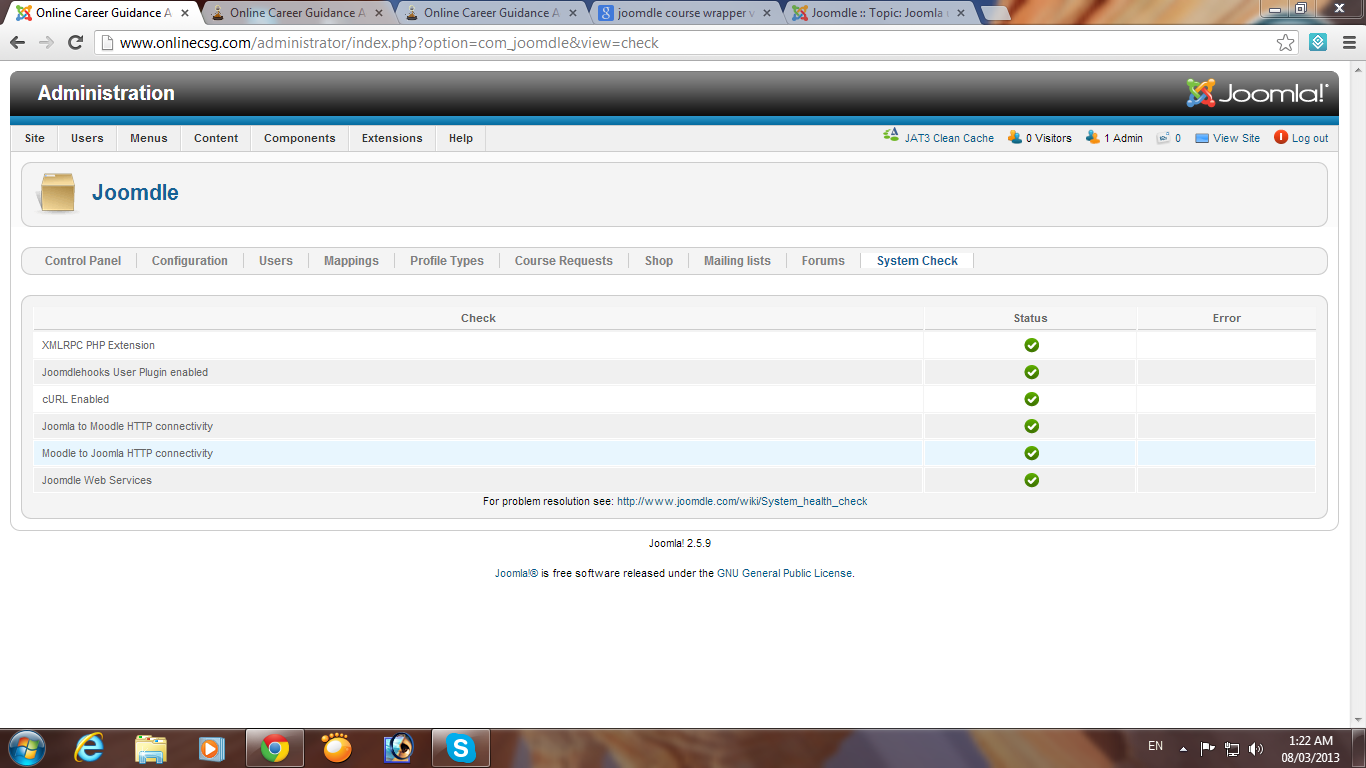Image resolution: width=1366 pixels, height=768 pixels.
Task: Open the Help menu
Action: 461,138
